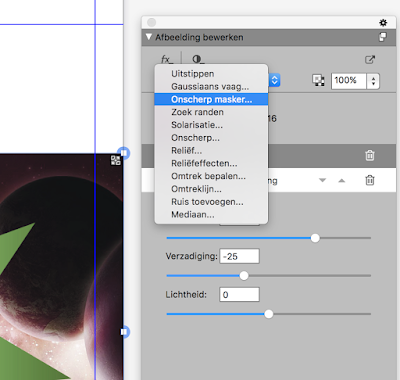Image resolution: width=400 pixels, height=380 pixels.
Task: Click slider handle below the filter menu
Action: click(315, 238)
